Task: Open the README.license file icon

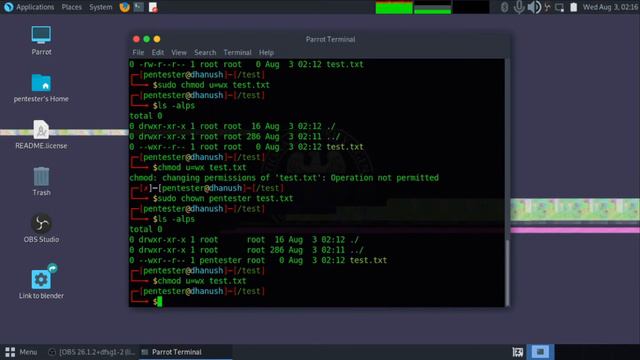Action: click(41, 134)
